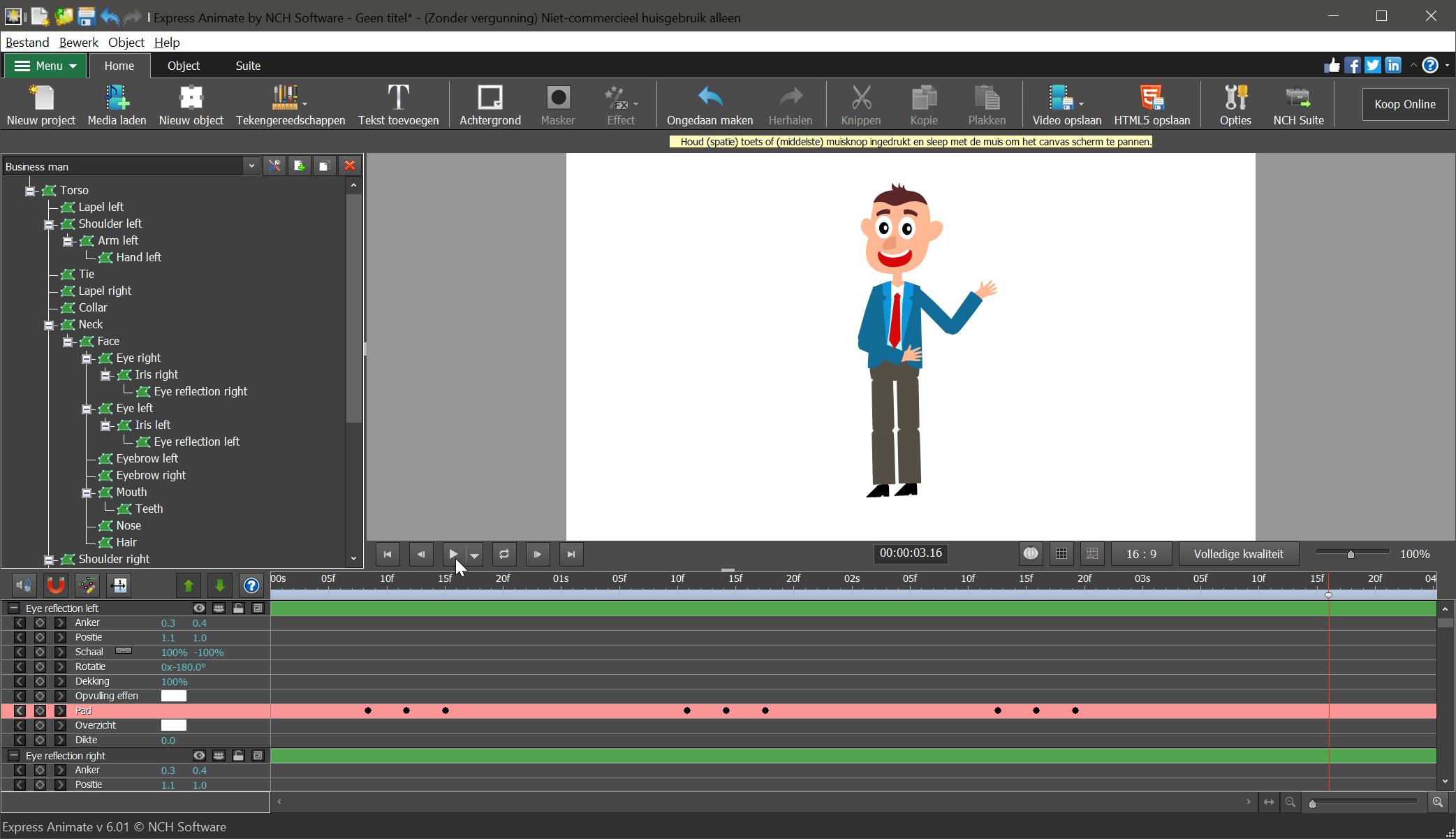The width and height of the screenshot is (1456, 839).
Task: Click the Koop Online button
Action: [x=1404, y=104]
